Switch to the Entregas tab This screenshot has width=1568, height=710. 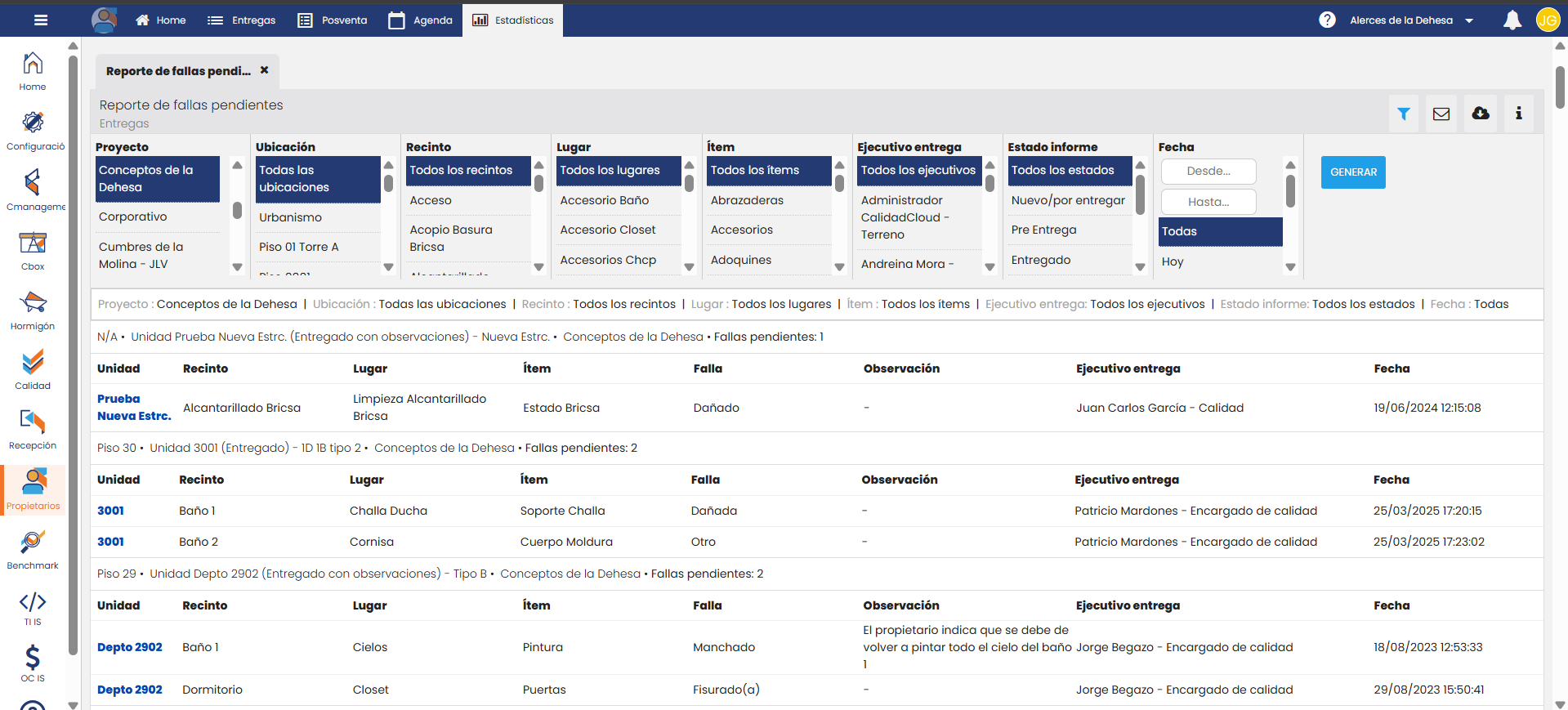coord(241,20)
